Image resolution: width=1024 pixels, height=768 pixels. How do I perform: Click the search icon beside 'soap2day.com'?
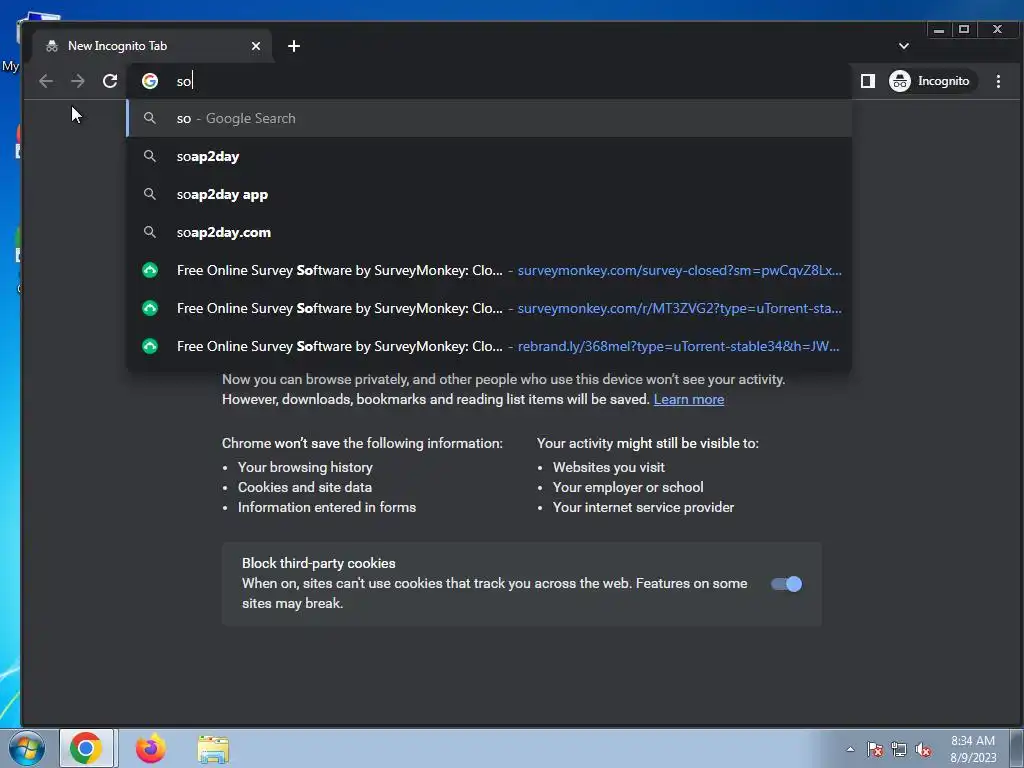click(x=150, y=232)
